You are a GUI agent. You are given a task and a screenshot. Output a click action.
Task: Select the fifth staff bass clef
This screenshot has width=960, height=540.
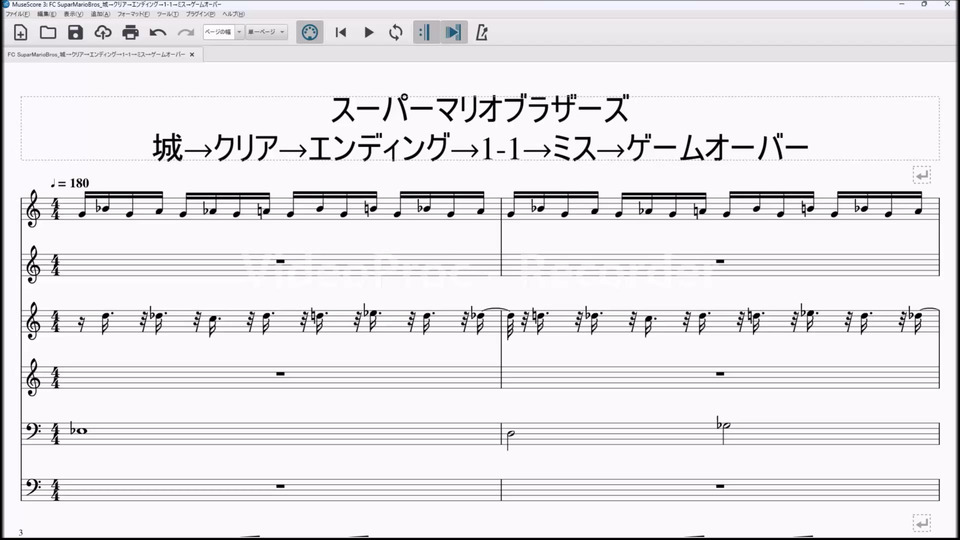tap(33, 431)
